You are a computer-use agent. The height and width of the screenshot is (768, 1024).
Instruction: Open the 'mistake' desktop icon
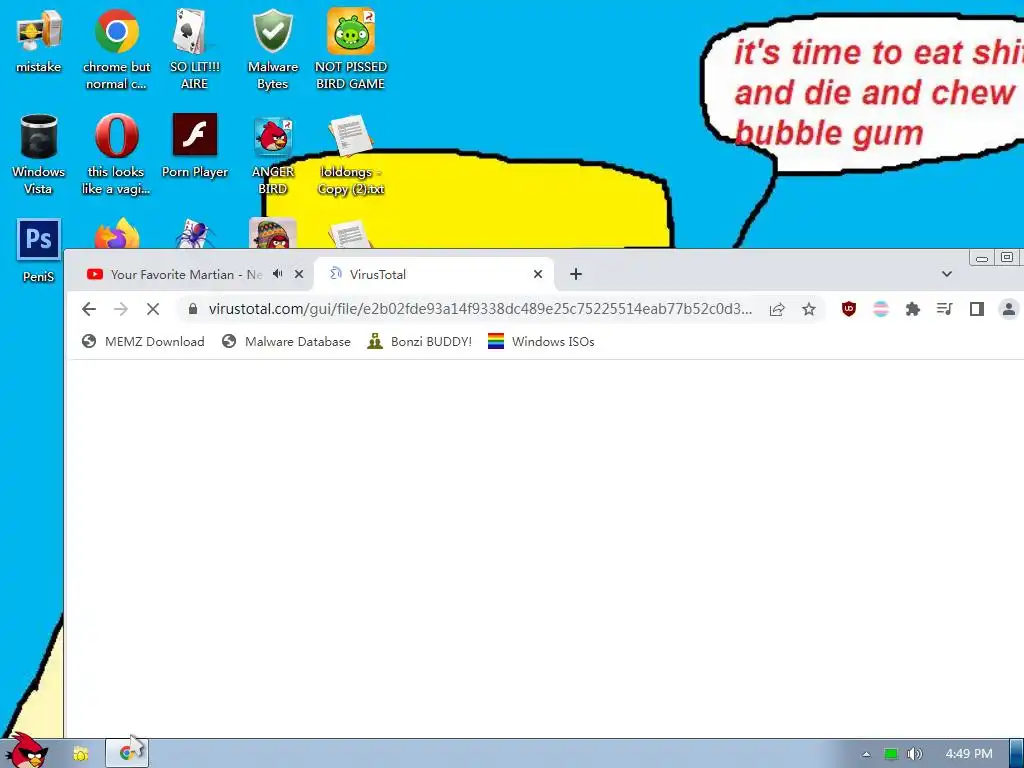coord(39,41)
